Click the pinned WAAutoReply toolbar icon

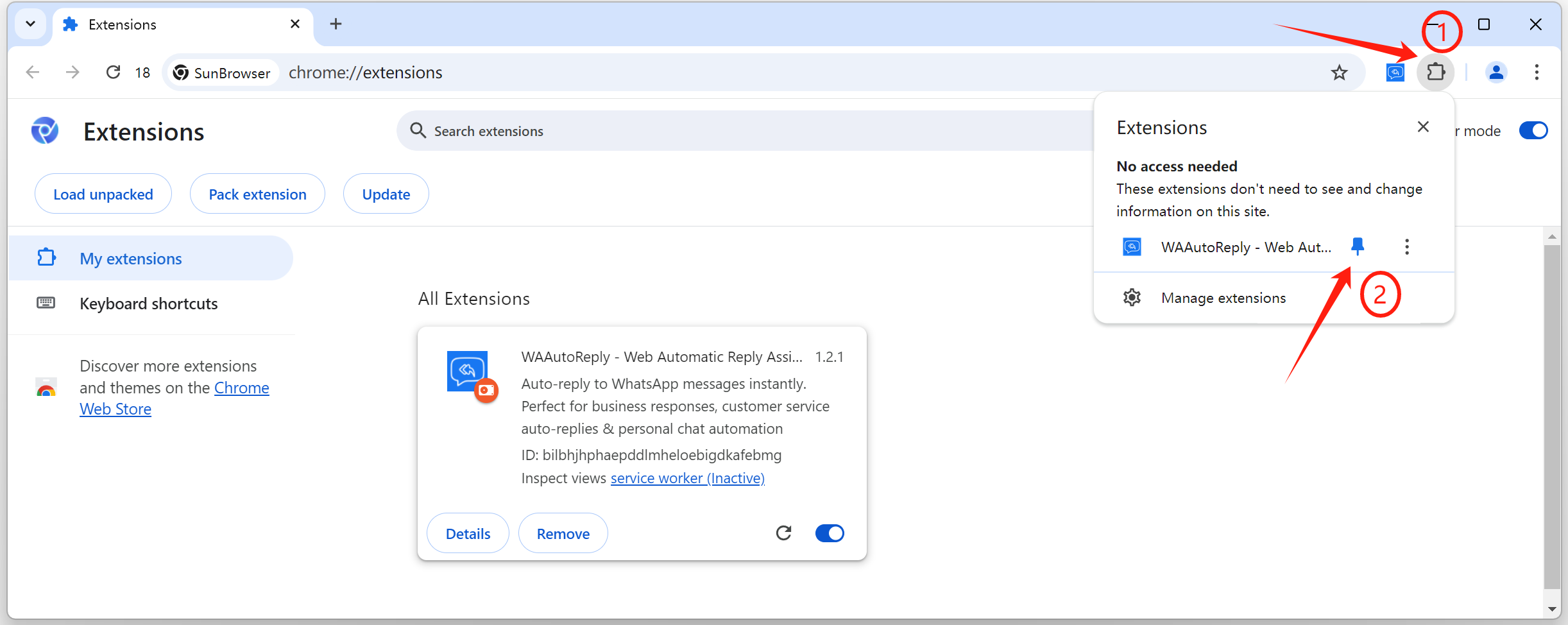[x=1395, y=73]
